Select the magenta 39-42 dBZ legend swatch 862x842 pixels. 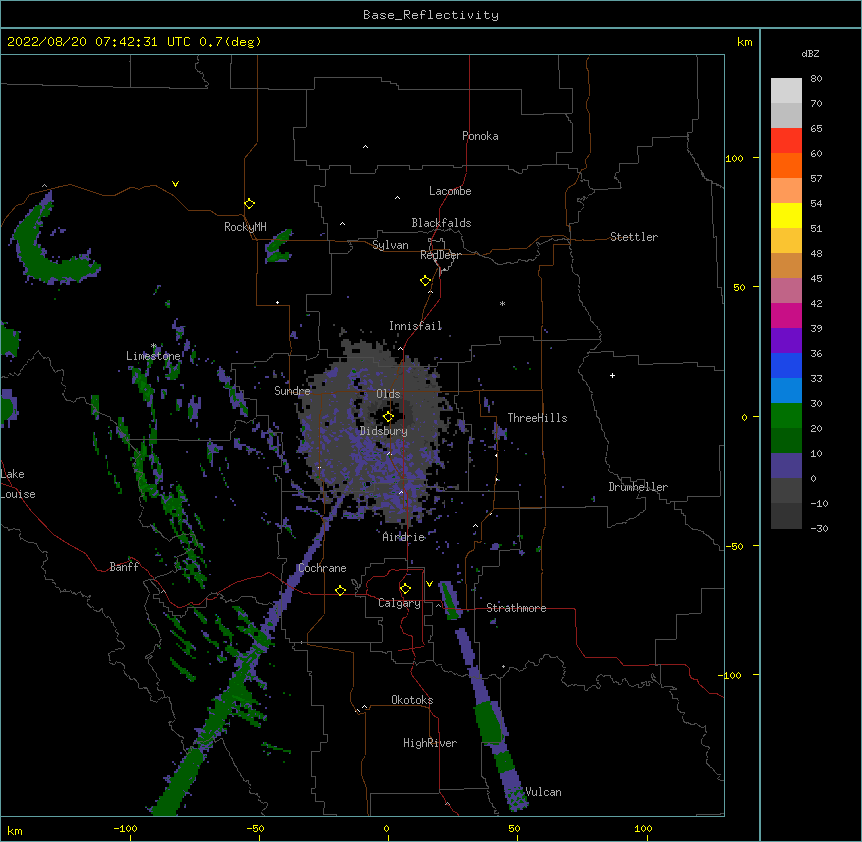coord(786,315)
